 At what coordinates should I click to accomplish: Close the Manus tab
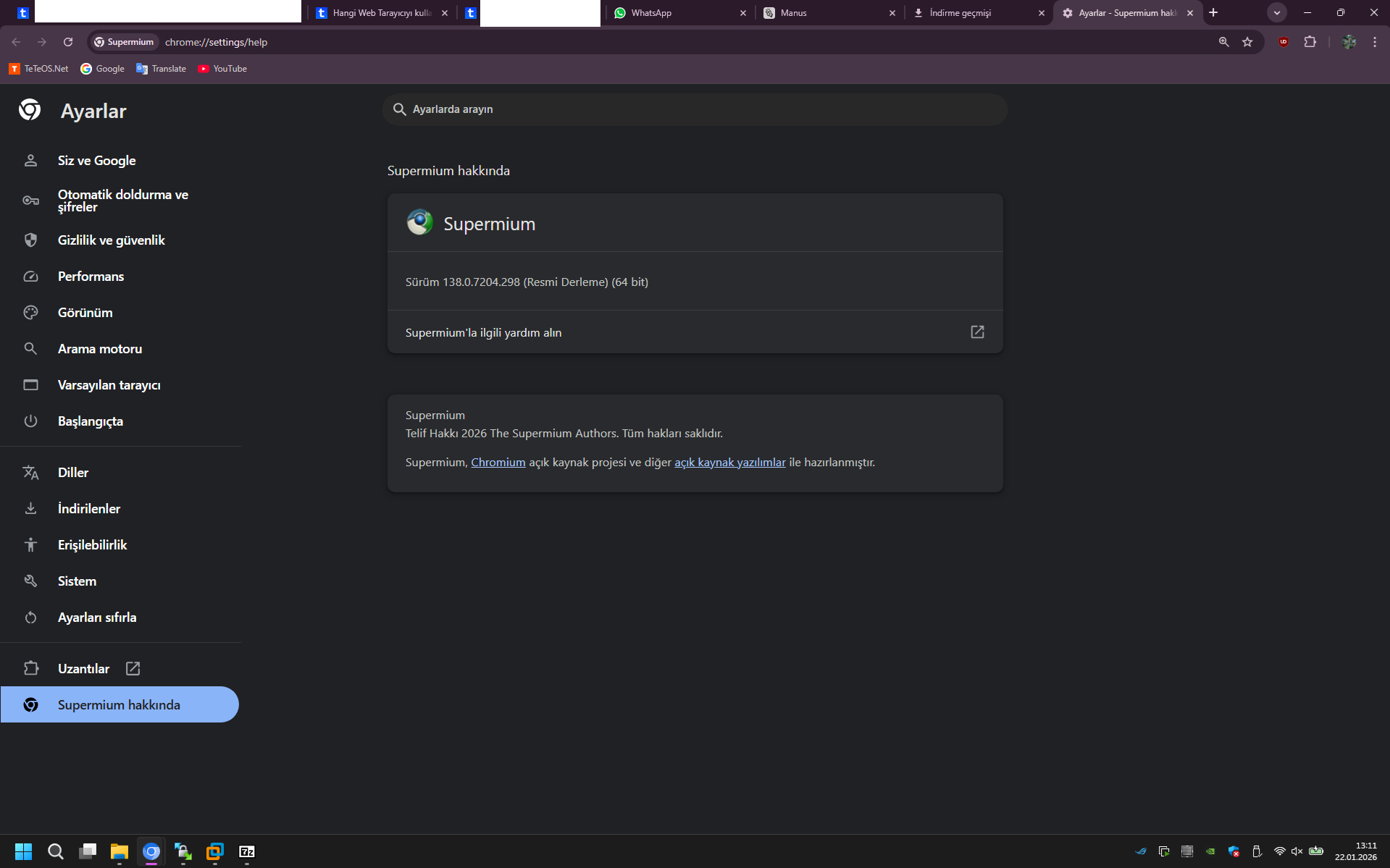[x=892, y=13]
